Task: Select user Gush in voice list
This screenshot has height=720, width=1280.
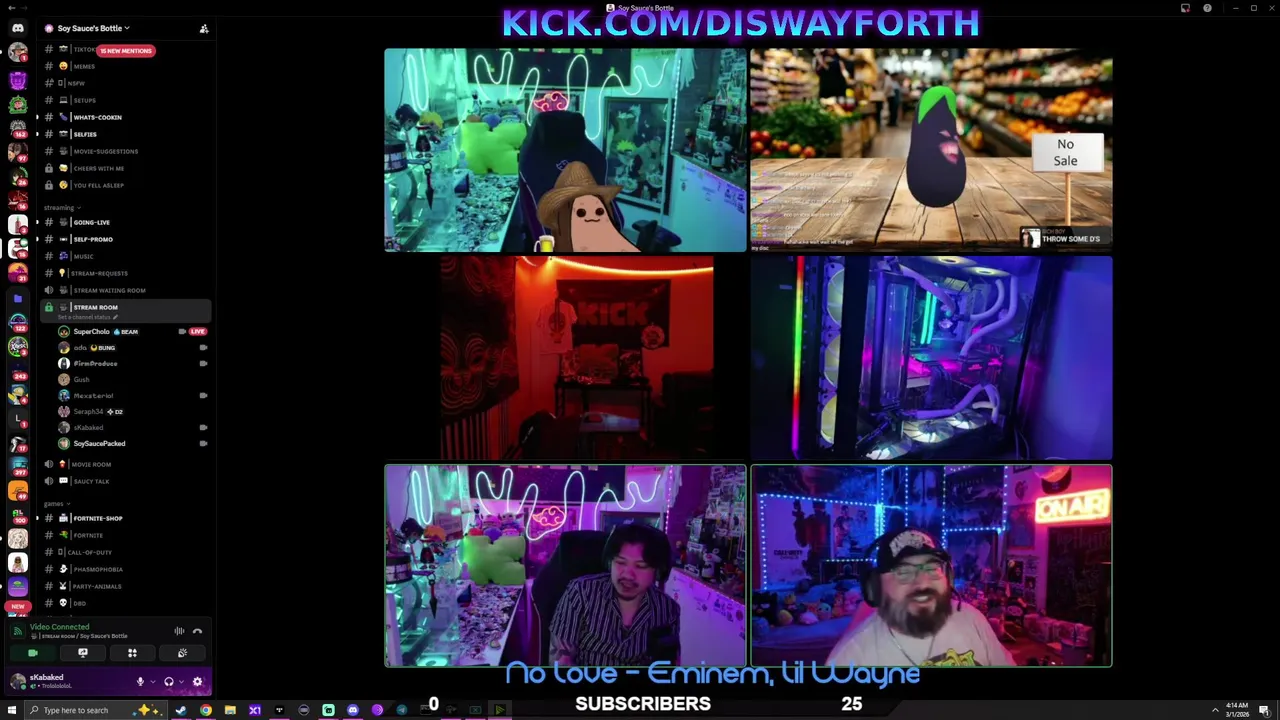Action: coord(132,379)
